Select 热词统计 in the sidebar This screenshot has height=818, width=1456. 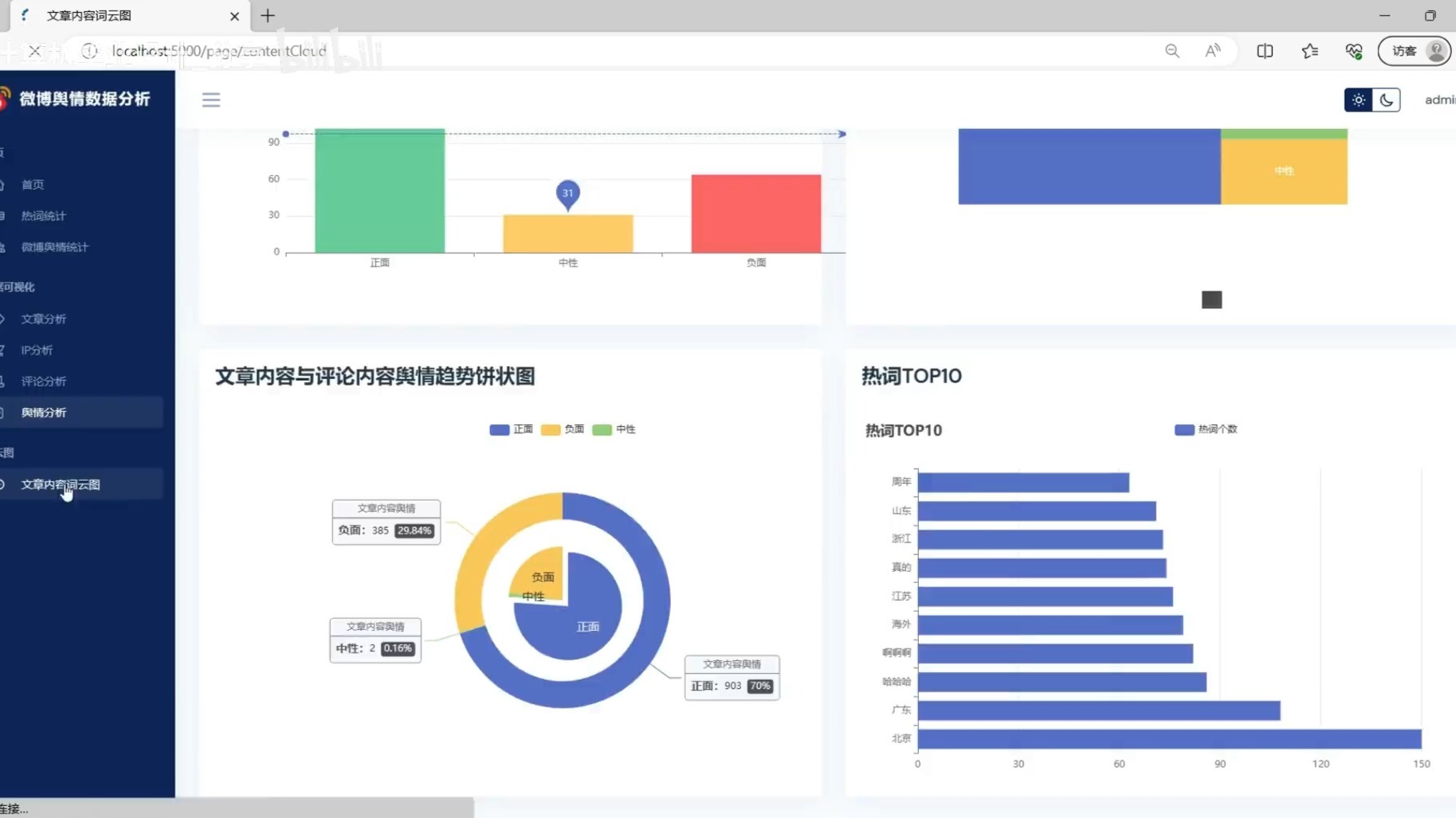coord(44,215)
